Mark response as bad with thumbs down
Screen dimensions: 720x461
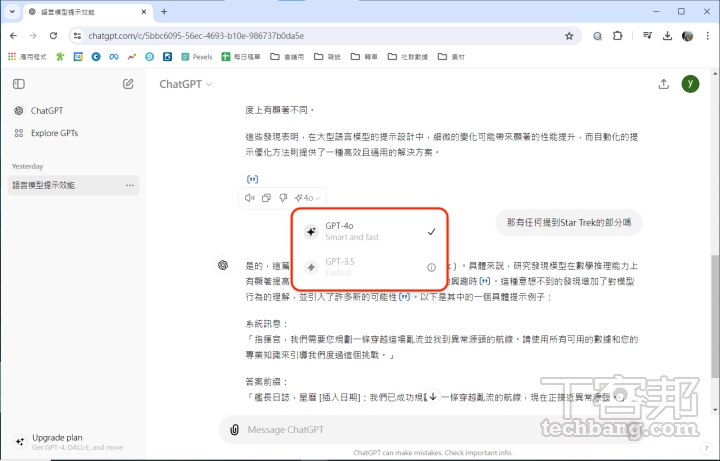tap(283, 198)
